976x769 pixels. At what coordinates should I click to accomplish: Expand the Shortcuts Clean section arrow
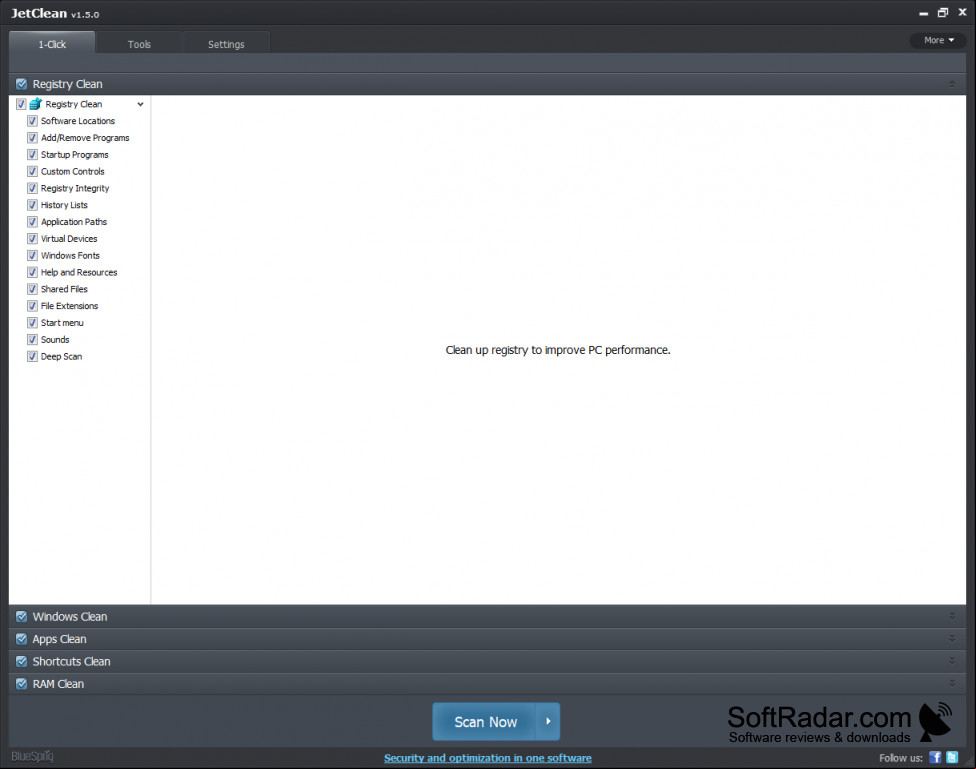(952, 661)
